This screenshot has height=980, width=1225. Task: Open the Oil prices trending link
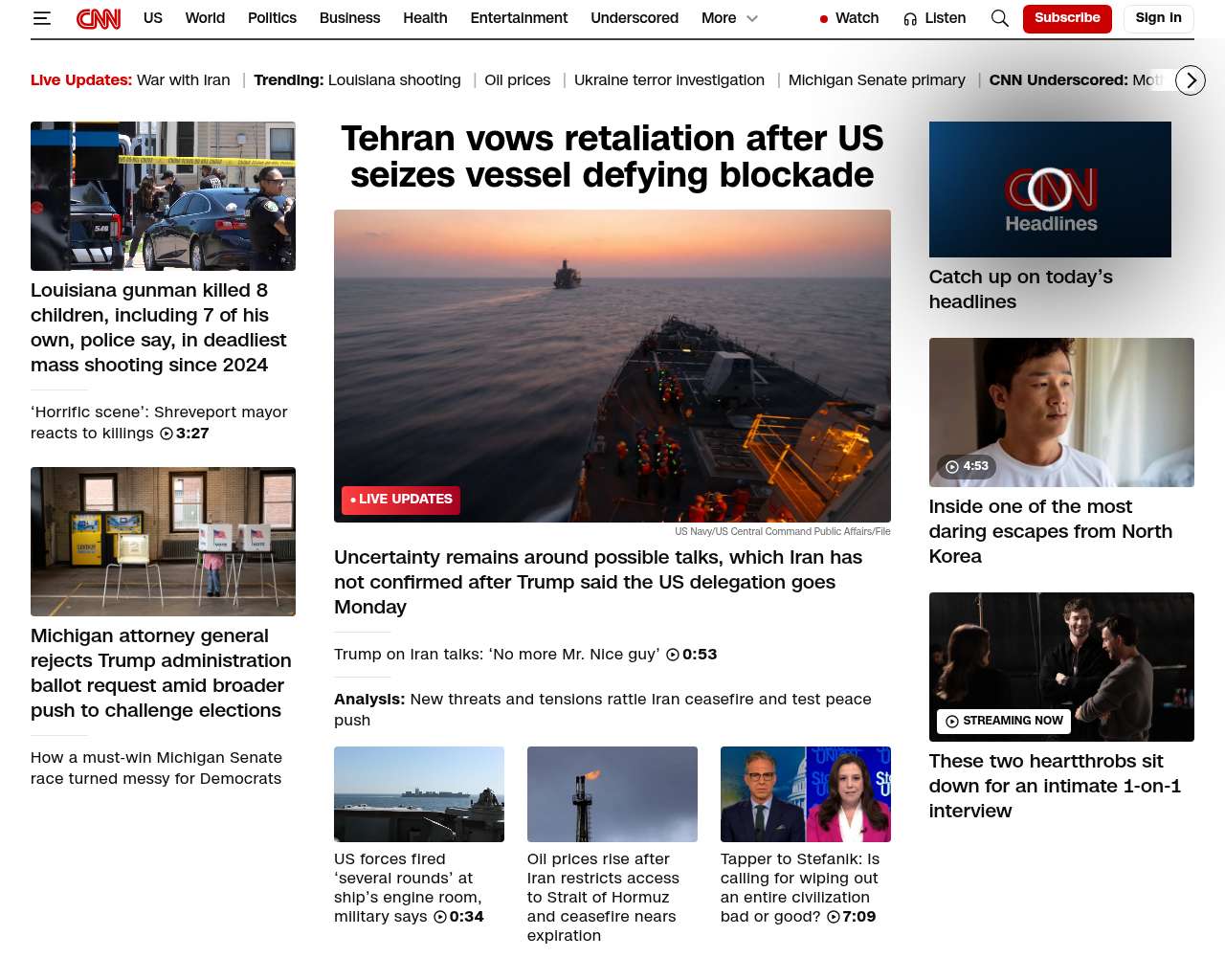[517, 80]
